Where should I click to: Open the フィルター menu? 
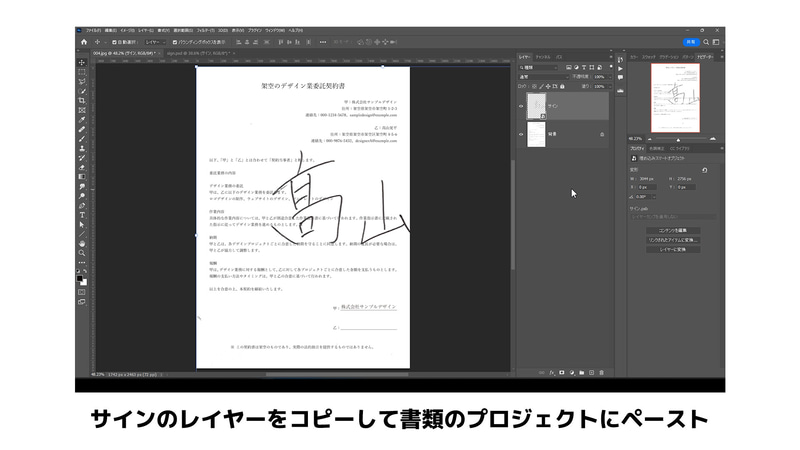pyautogui.click(x=206, y=31)
